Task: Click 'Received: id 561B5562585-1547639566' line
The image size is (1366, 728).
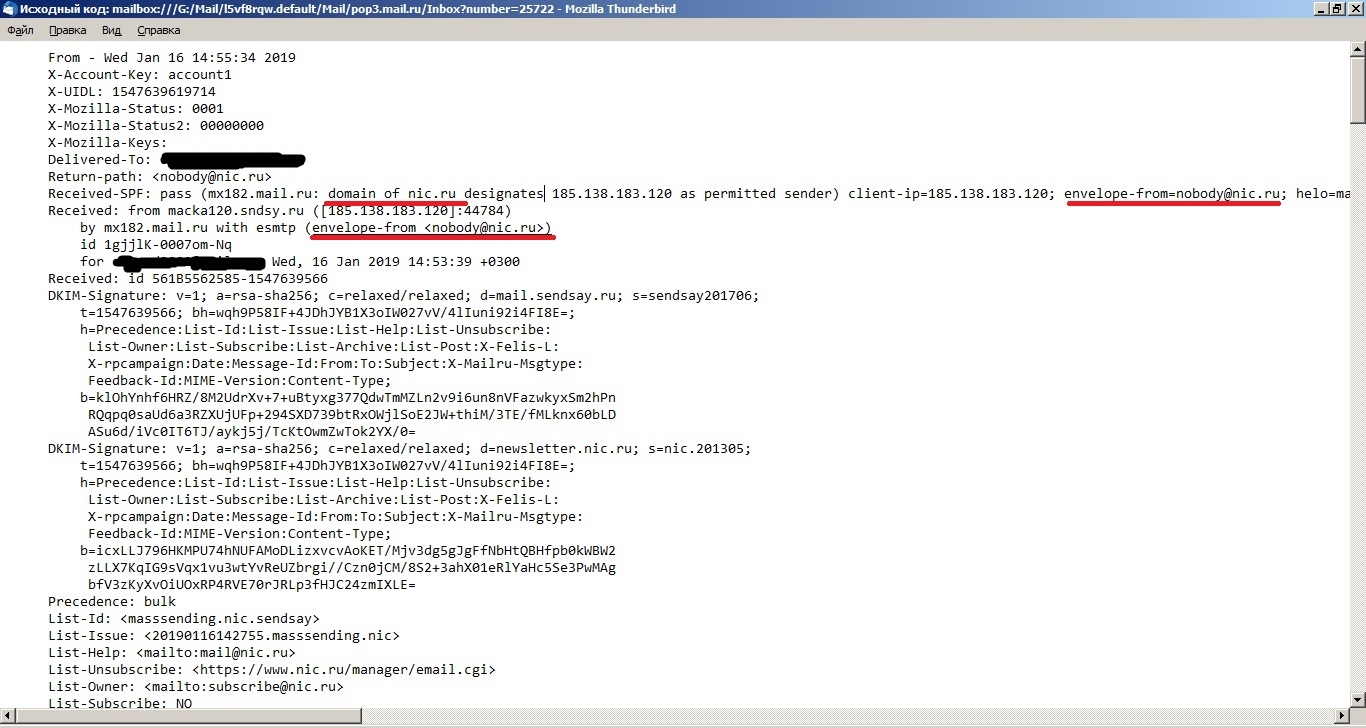Action: click(x=188, y=278)
